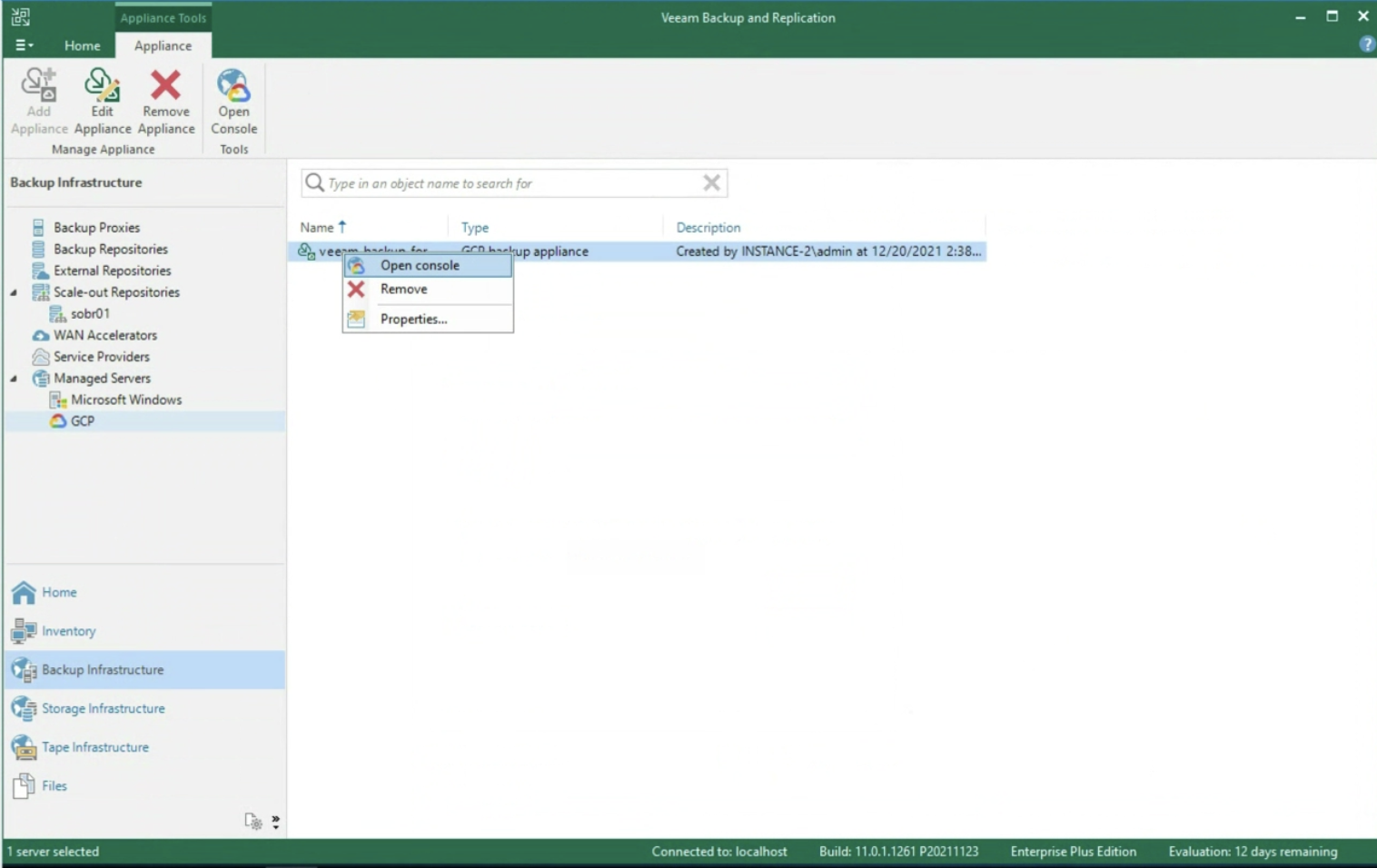The height and width of the screenshot is (868, 1377).
Task: Click the appliance icon in the veeam row
Action: (x=306, y=252)
